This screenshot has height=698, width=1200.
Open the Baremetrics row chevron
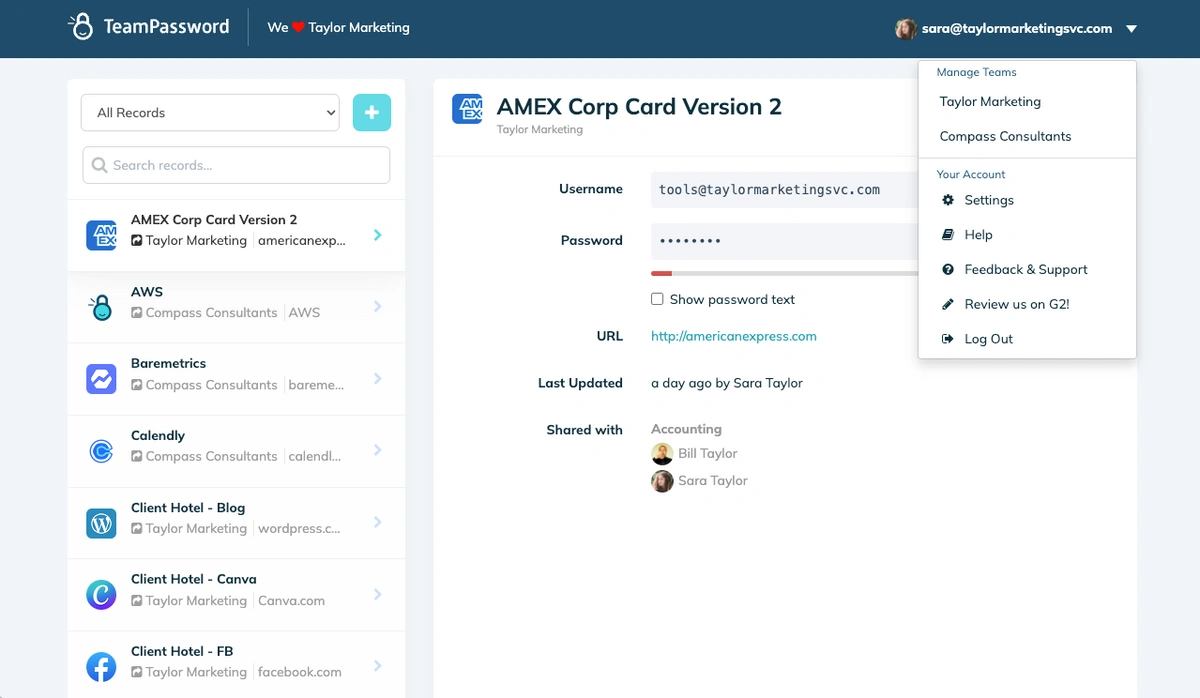tap(378, 378)
